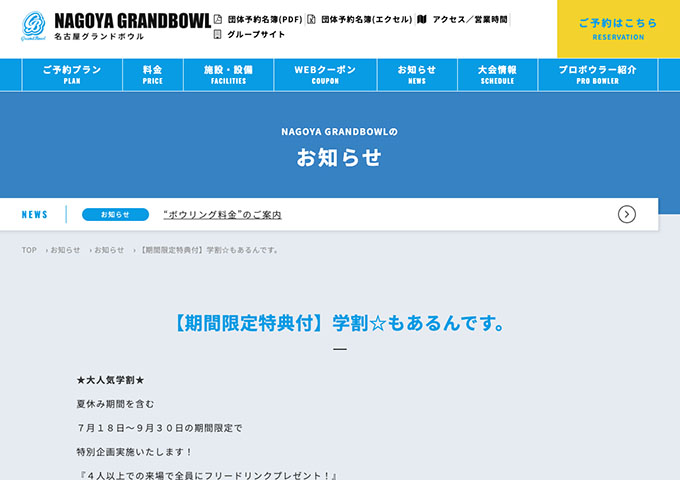Viewport: 680px width, 480px height.
Task: Open ご予約プラン PLAN menu
Action: coord(72,75)
